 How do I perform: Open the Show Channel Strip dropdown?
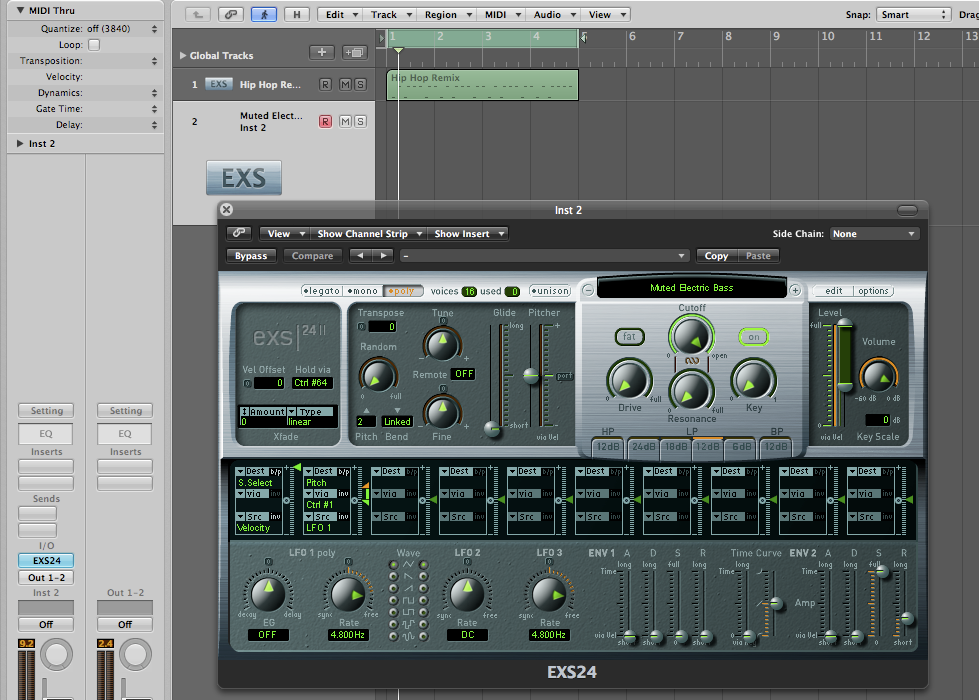pos(368,234)
